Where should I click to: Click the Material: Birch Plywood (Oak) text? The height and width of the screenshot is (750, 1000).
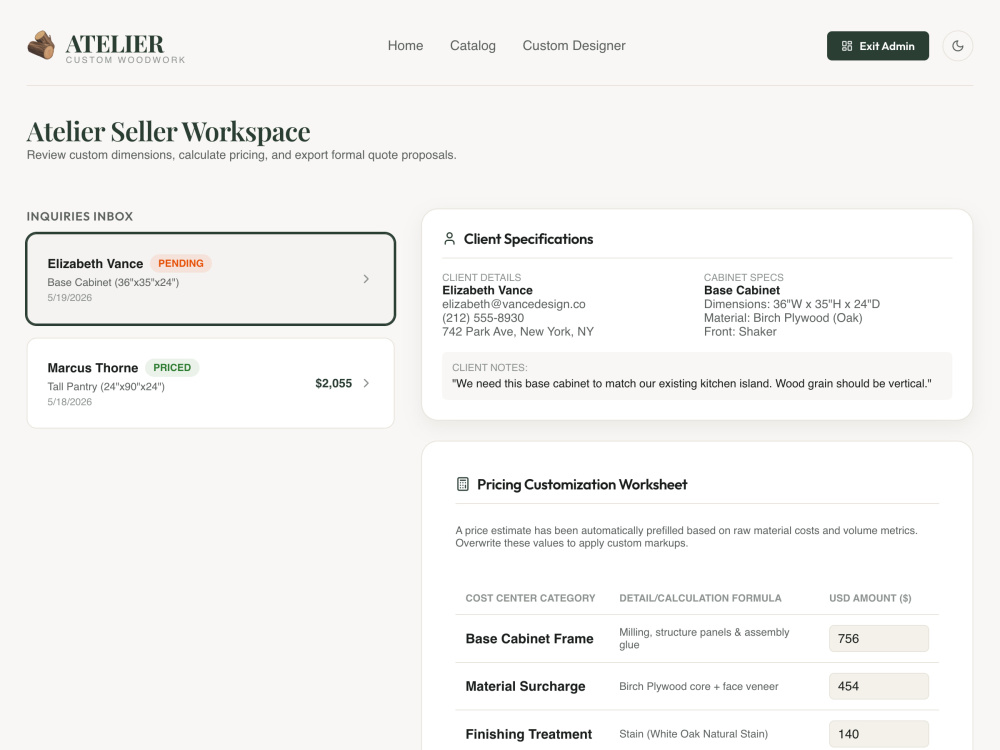783,318
